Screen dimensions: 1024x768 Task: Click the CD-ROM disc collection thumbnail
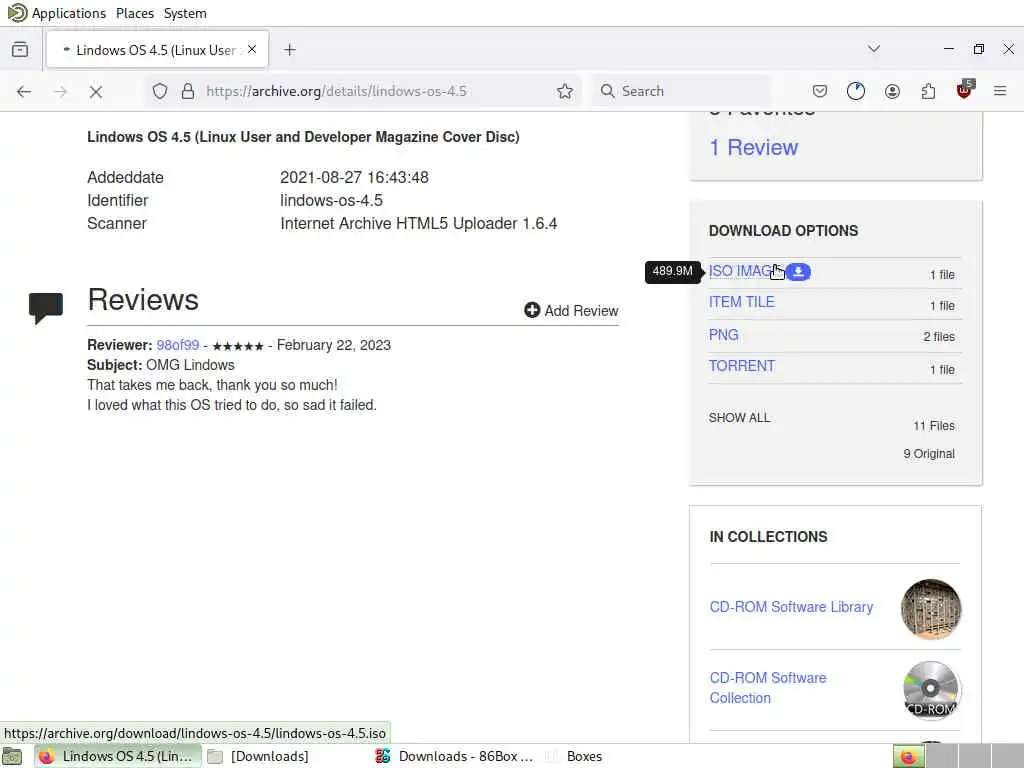tap(931, 690)
